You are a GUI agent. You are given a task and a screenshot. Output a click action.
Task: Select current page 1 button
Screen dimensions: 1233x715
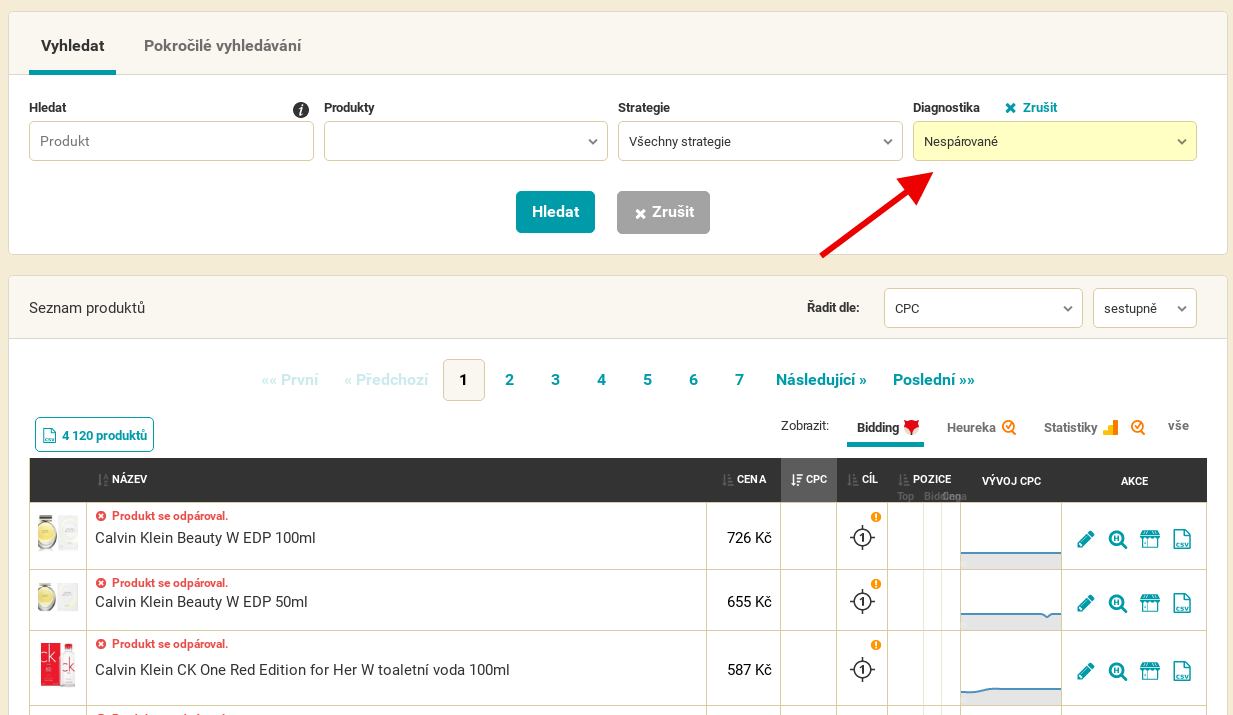464,380
